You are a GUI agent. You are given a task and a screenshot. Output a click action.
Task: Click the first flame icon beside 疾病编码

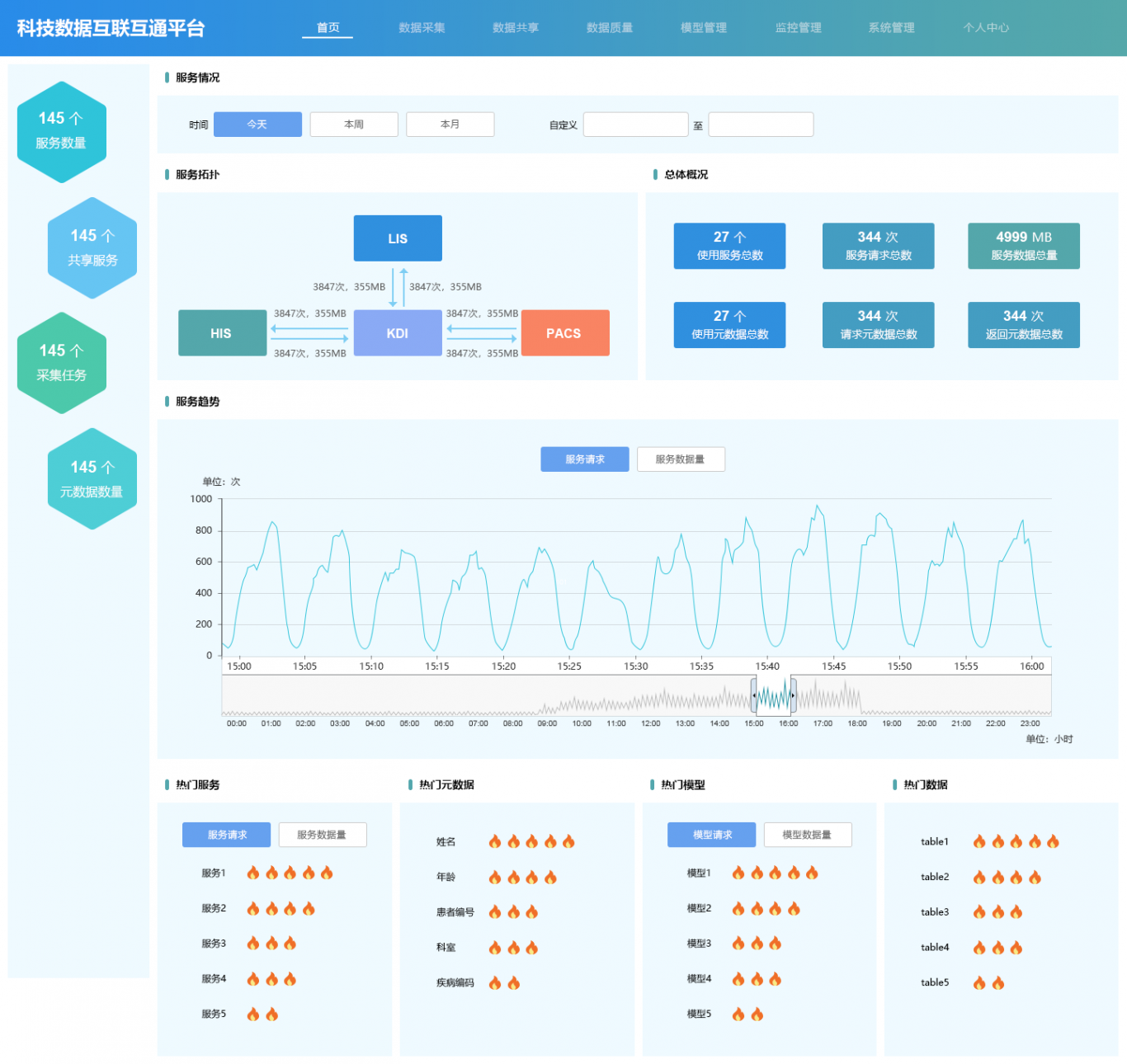coord(495,982)
